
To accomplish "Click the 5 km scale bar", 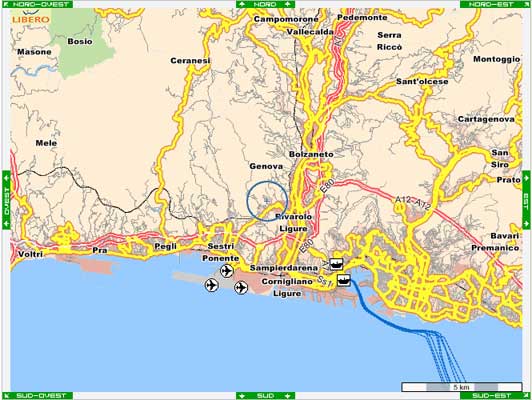I will [462, 387].
